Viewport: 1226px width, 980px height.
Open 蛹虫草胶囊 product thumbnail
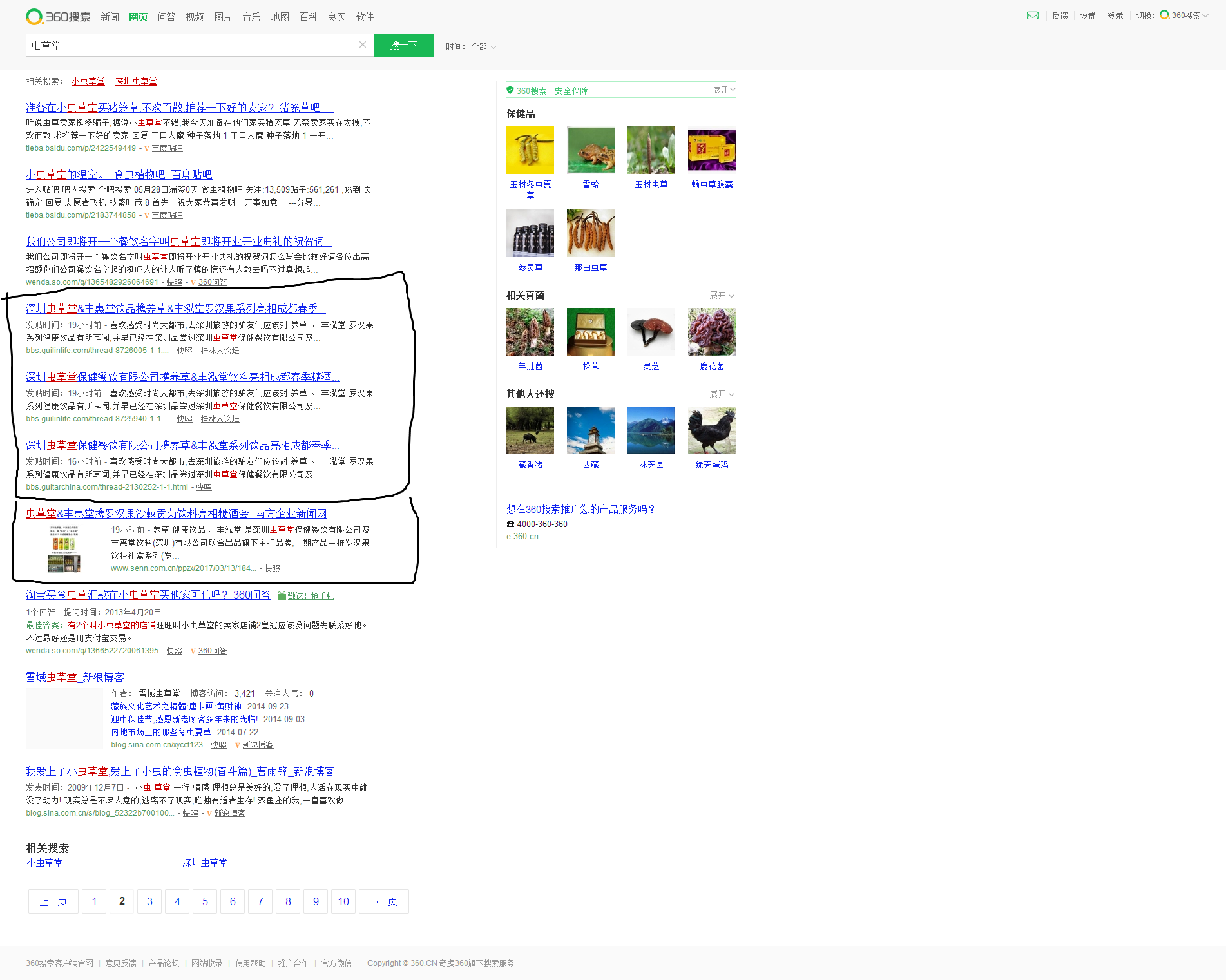pos(712,150)
